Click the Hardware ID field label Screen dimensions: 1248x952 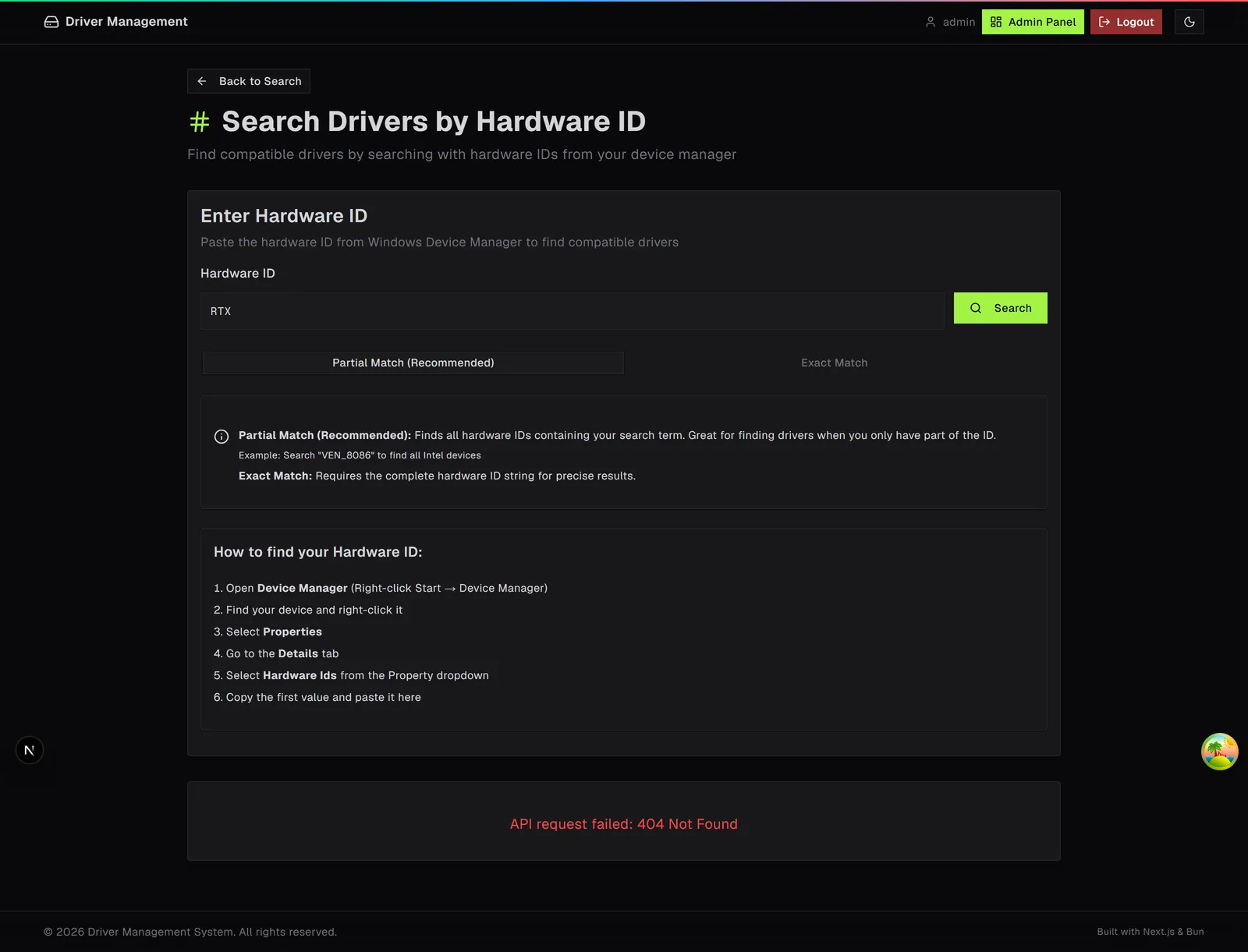[x=238, y=273]
